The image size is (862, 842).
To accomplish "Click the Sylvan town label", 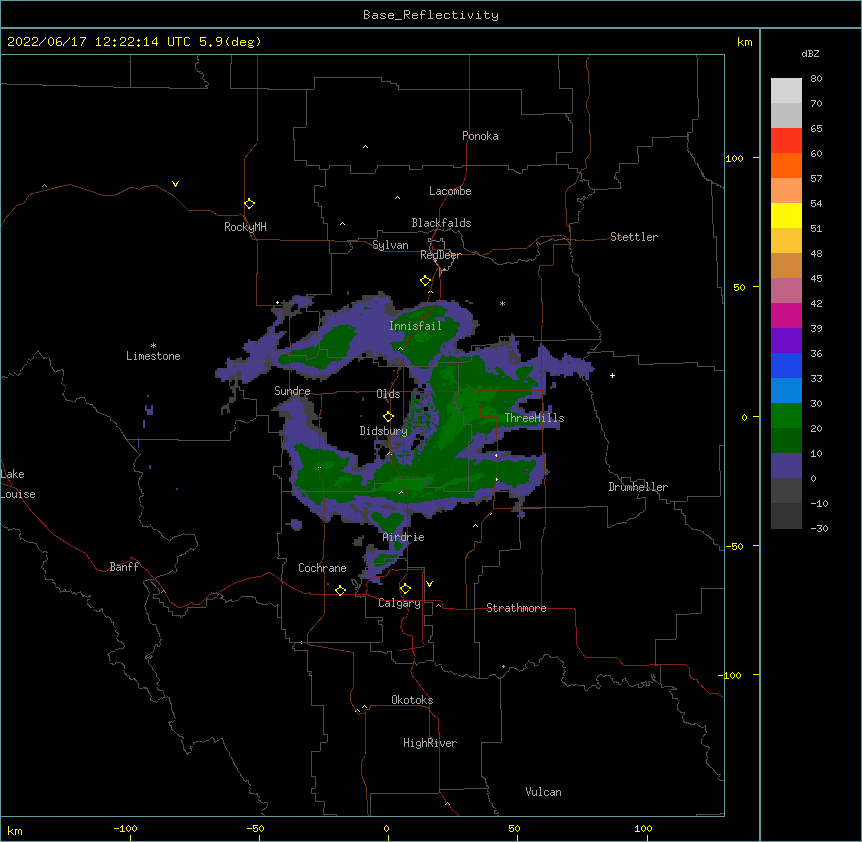I will (x=390, y=245).
